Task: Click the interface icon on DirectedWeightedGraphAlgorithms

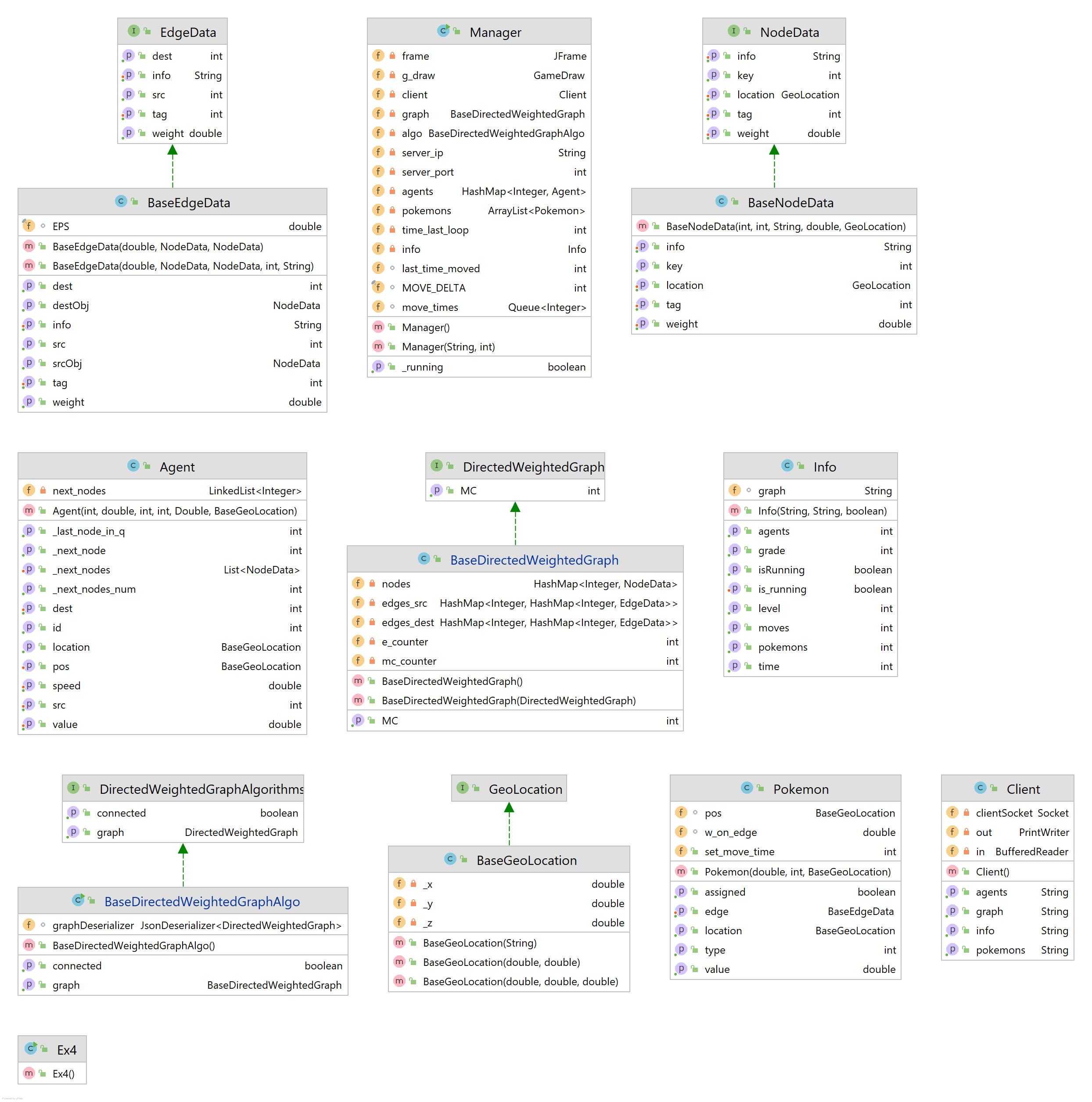Action: (74, 788)
